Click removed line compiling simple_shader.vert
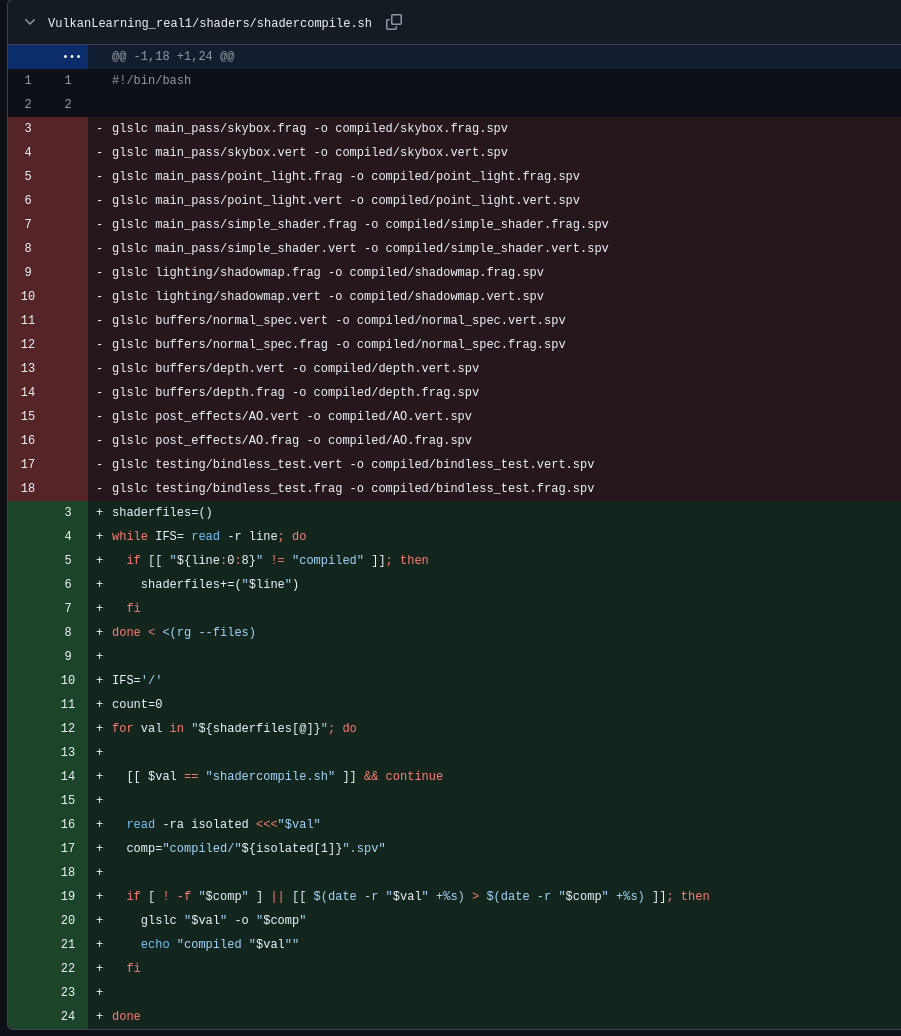901x1036 pixels. pyautogui.click(x=360, y=248)
